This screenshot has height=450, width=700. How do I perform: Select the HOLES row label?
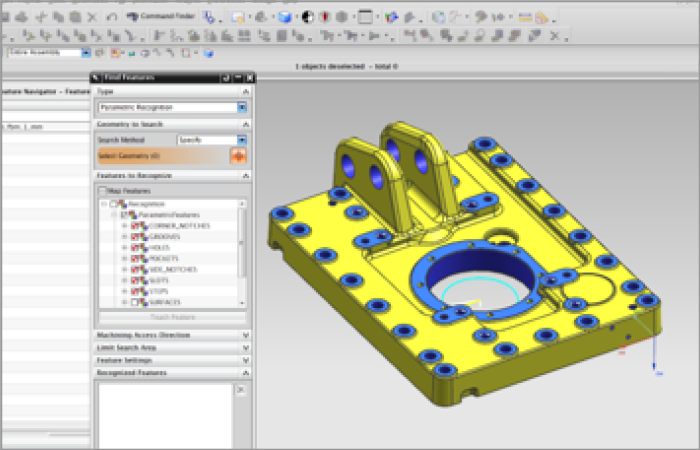point(159,248)
